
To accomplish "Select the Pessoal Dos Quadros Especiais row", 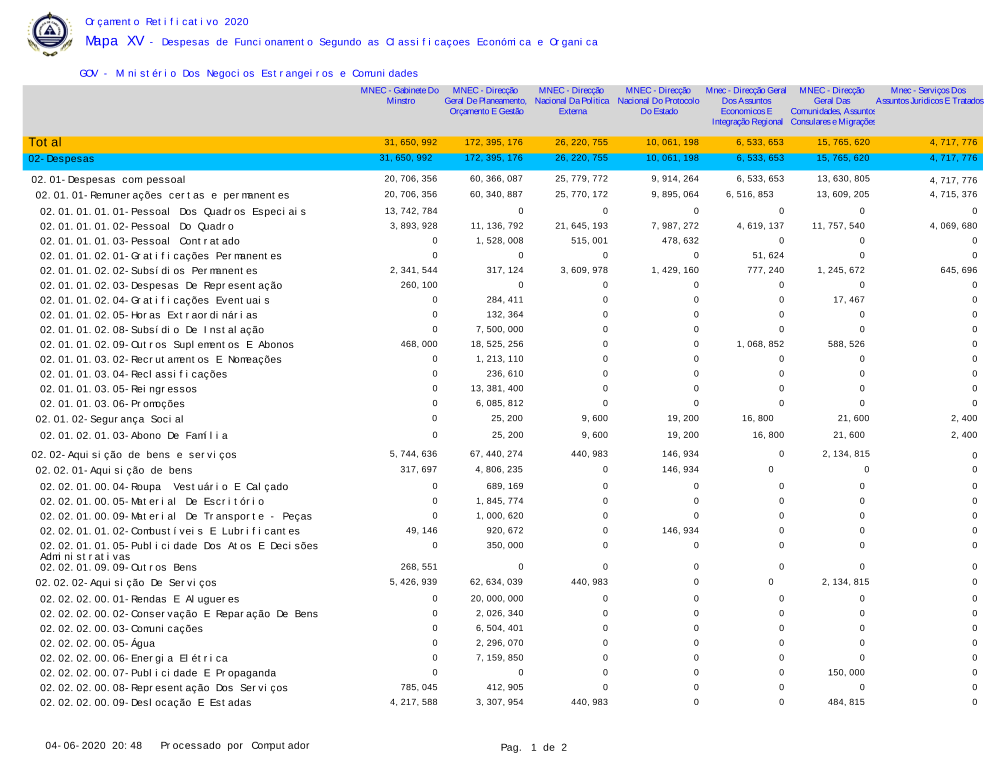I will pos(172,212).
